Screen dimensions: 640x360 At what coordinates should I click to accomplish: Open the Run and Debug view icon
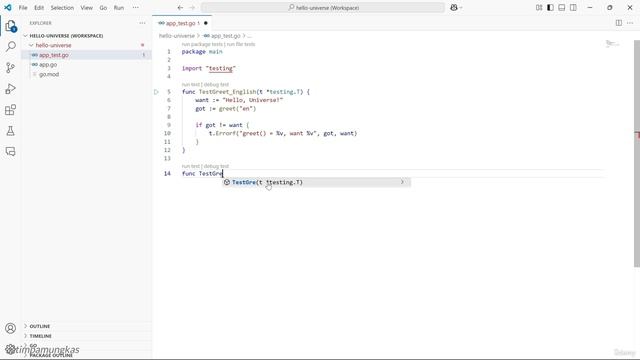click(11, 89)
